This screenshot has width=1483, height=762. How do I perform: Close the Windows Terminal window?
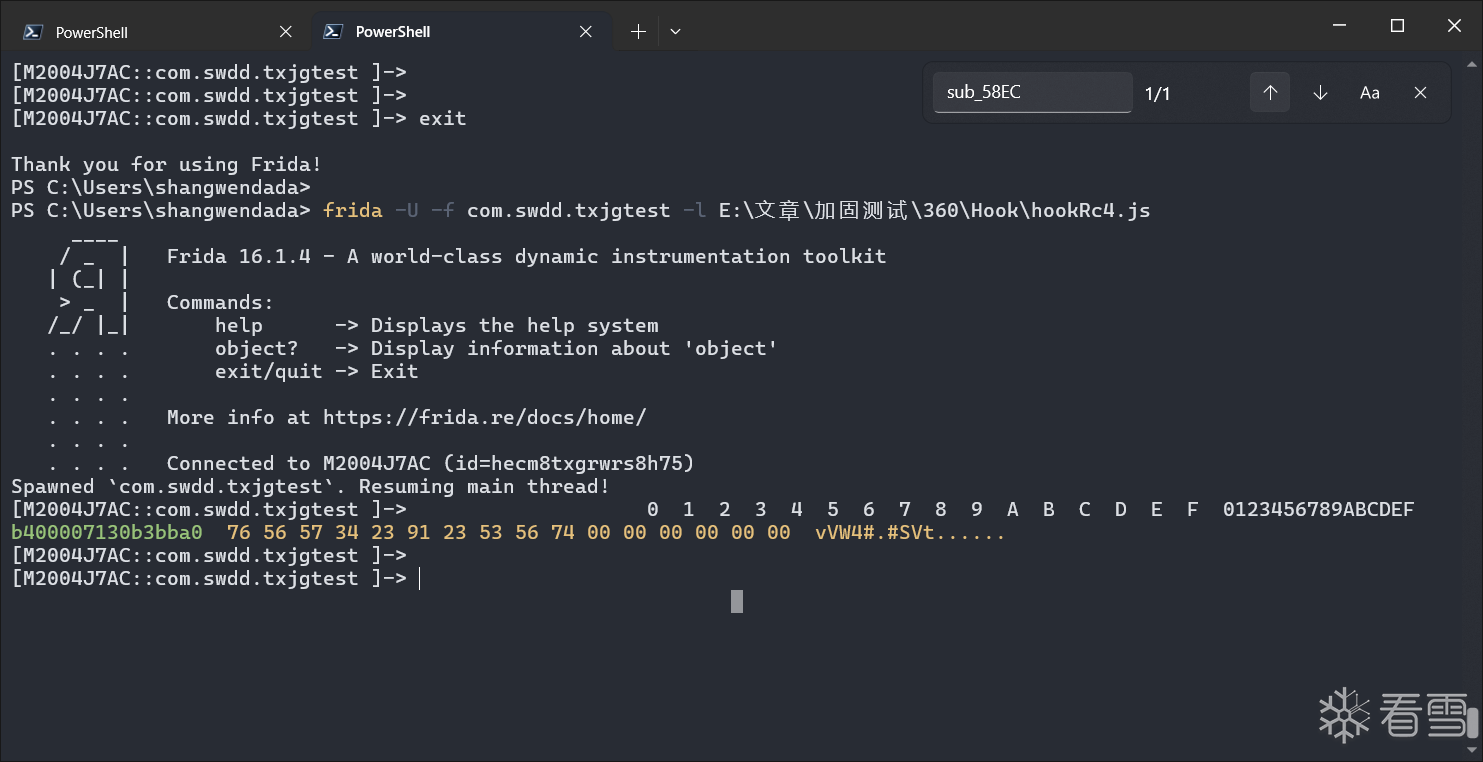[x=1454, y=26]
